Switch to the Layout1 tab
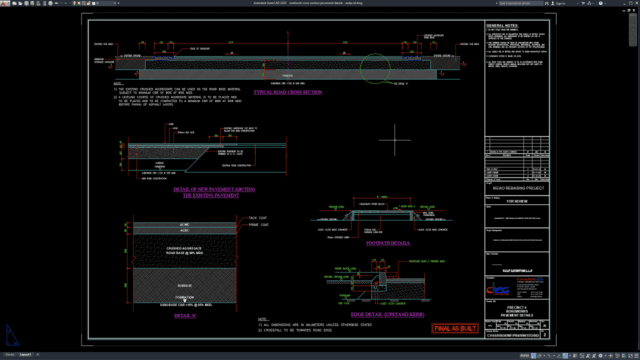Screen dimensions: 640x360 click(25, 355)
